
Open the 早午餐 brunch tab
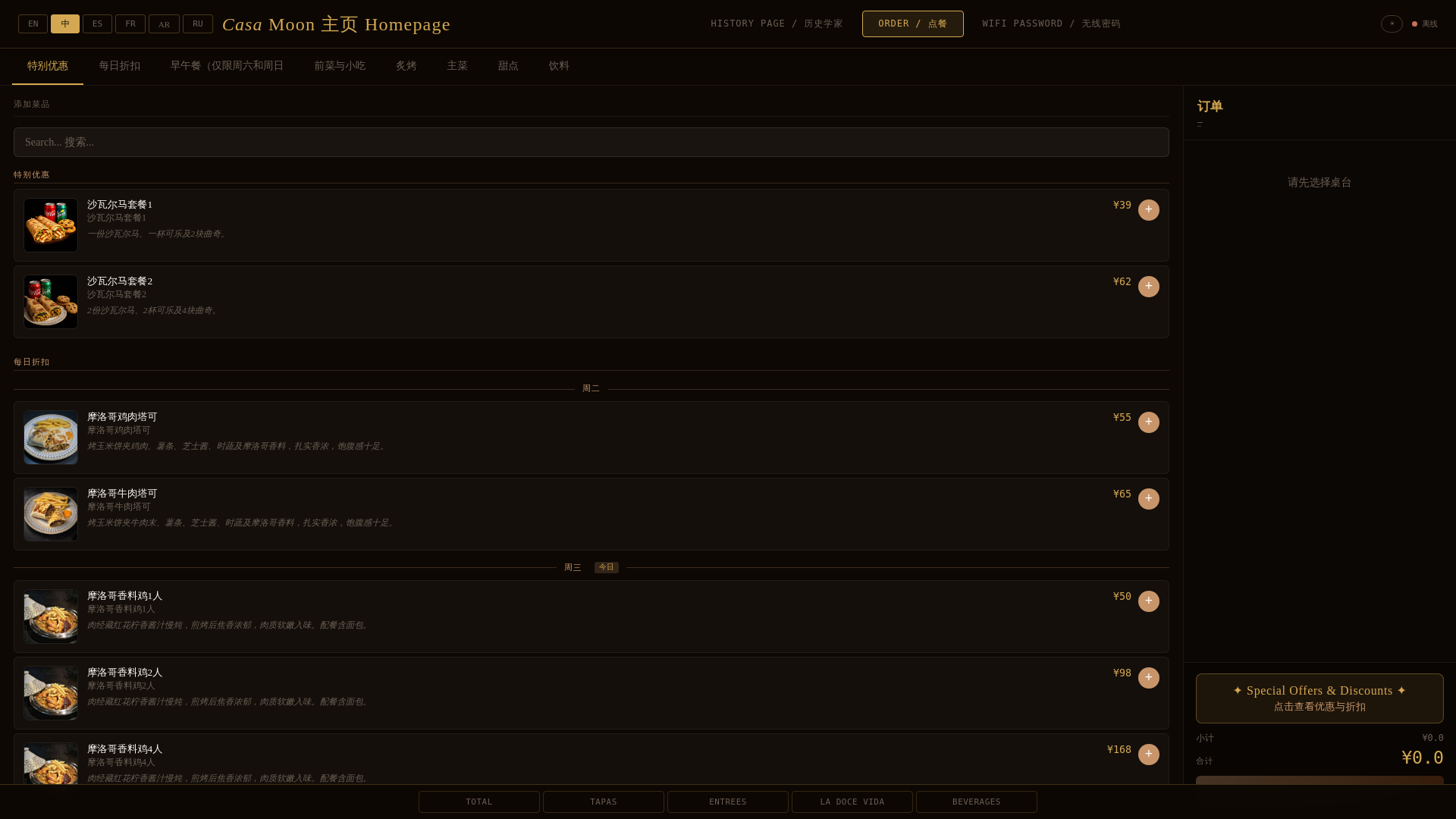click(227, 66)
